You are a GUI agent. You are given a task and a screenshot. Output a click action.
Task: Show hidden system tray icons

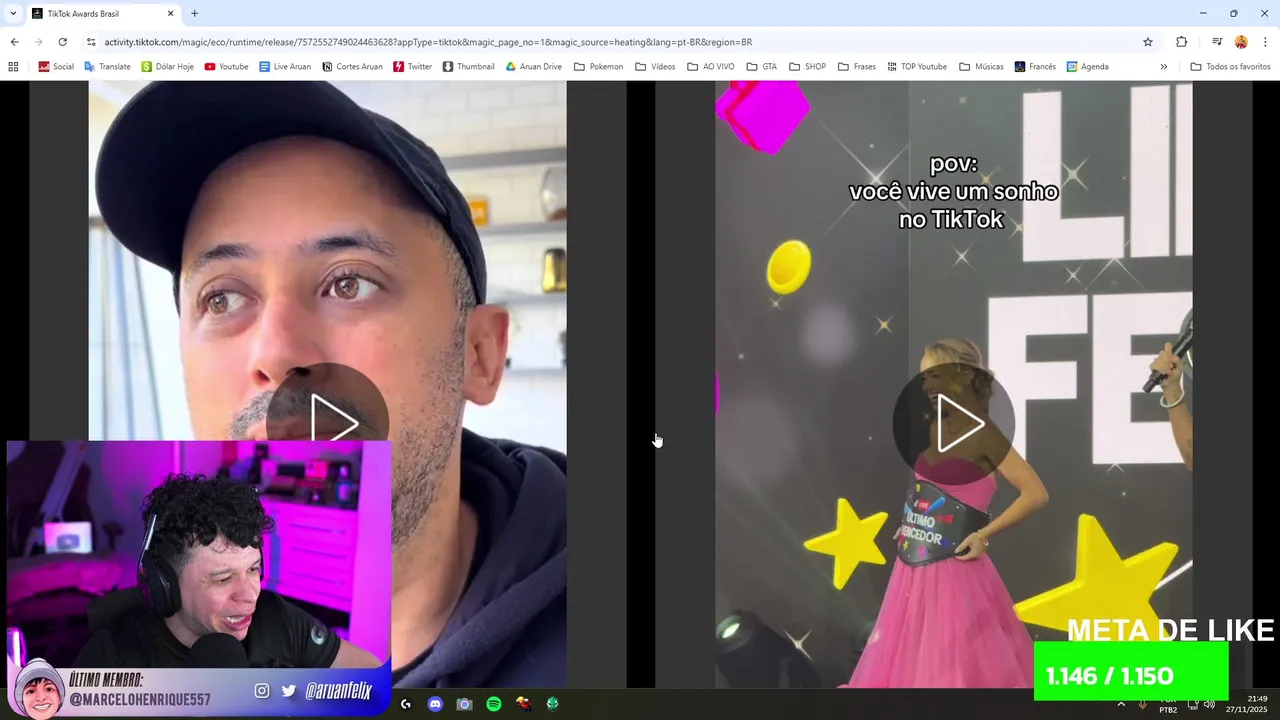[x=1121, y=704]
